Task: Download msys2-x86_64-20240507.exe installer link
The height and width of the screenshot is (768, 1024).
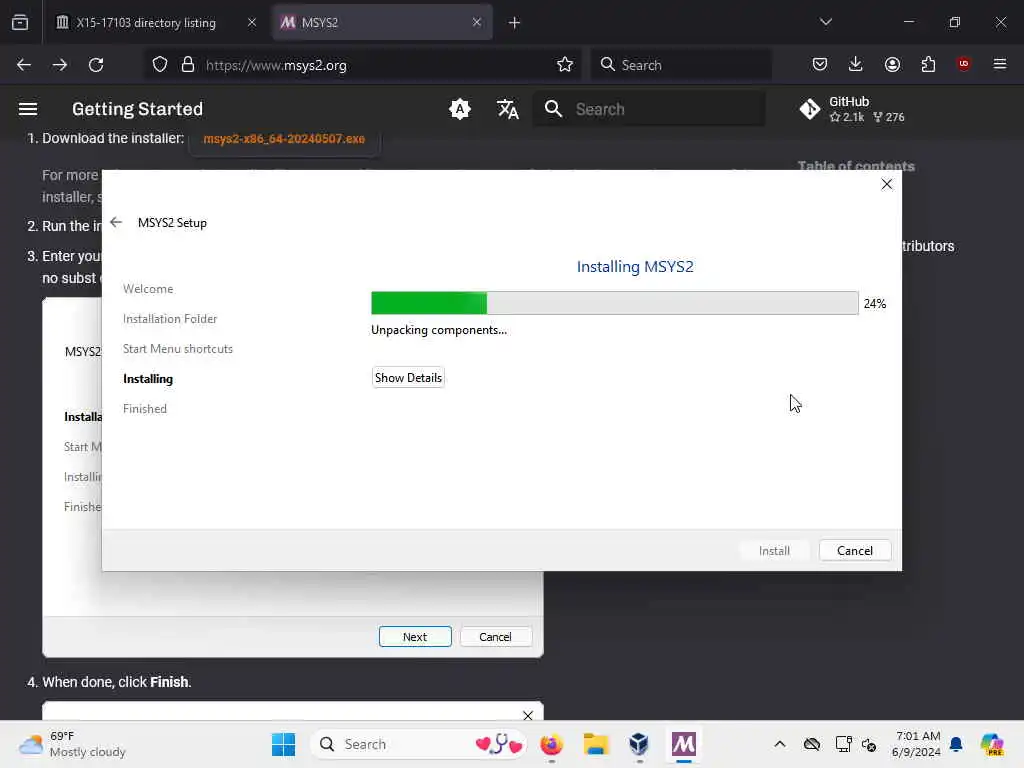Action: point(284,138)
